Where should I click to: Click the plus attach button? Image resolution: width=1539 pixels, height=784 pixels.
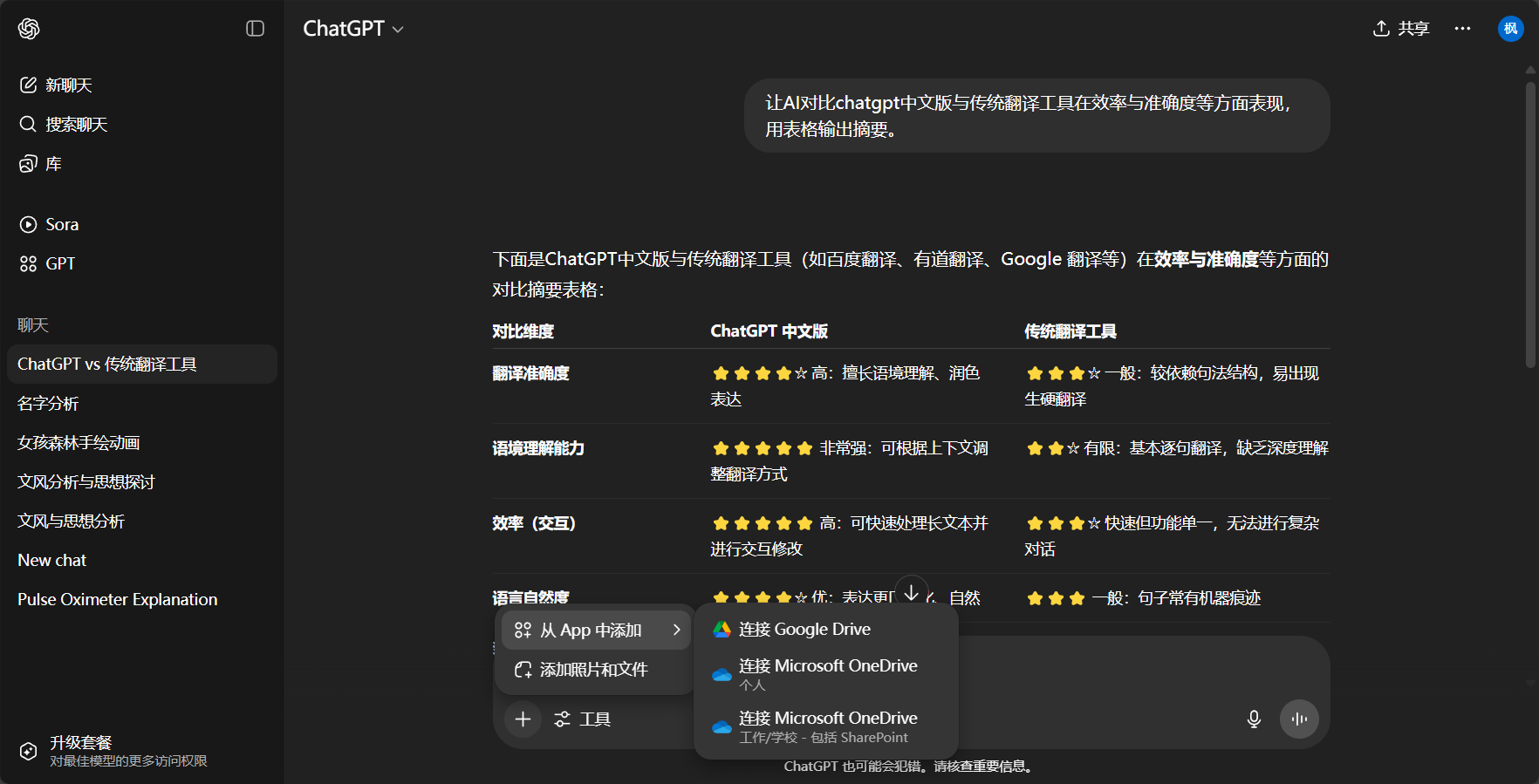pos(523,719)
